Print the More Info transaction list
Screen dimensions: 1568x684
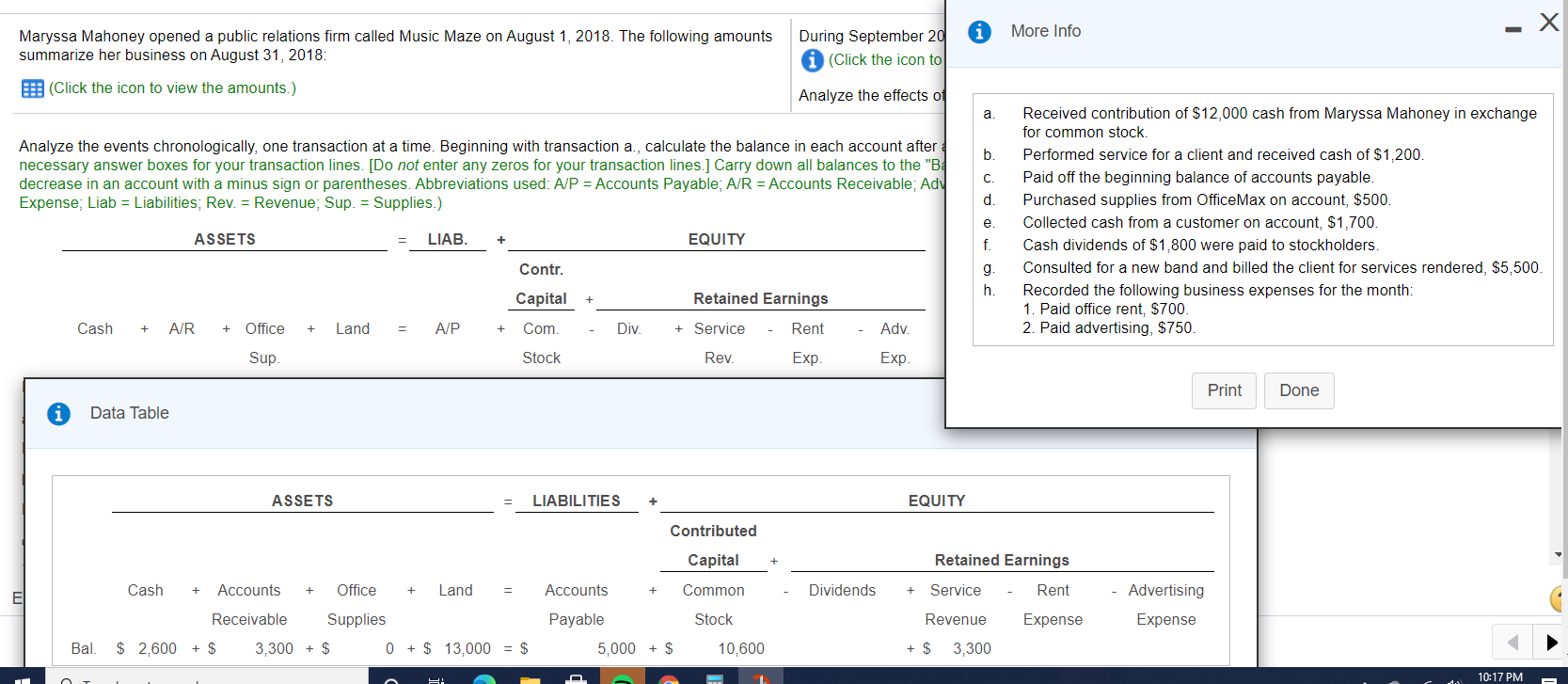click(1224, 390)
